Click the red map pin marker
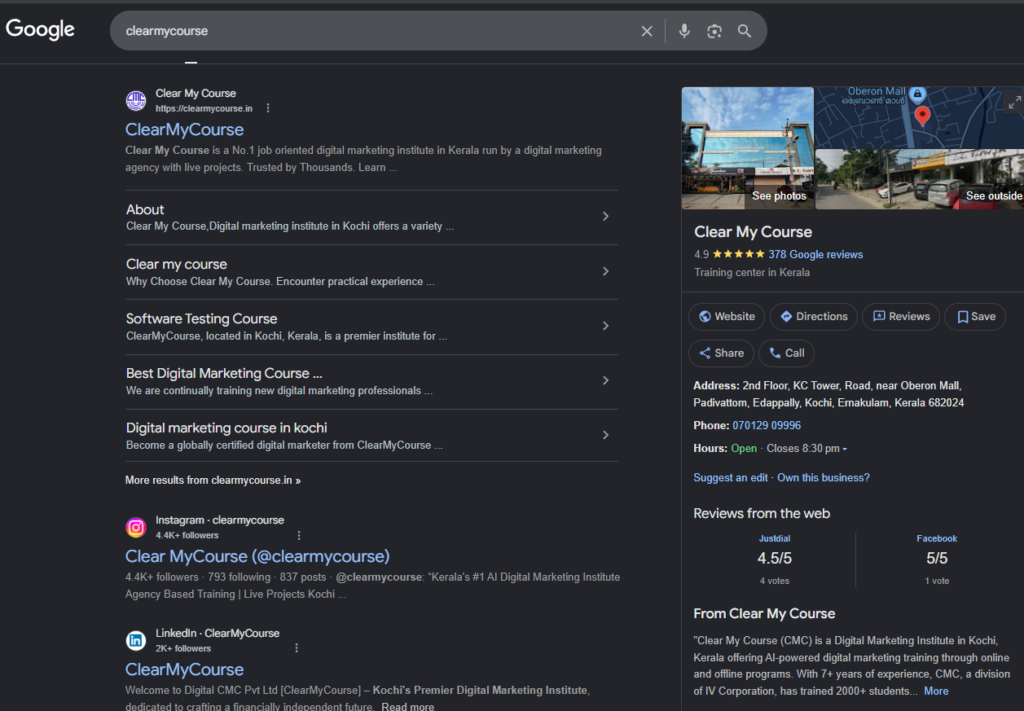1024x711 pixels. click(x=922, y=116)
